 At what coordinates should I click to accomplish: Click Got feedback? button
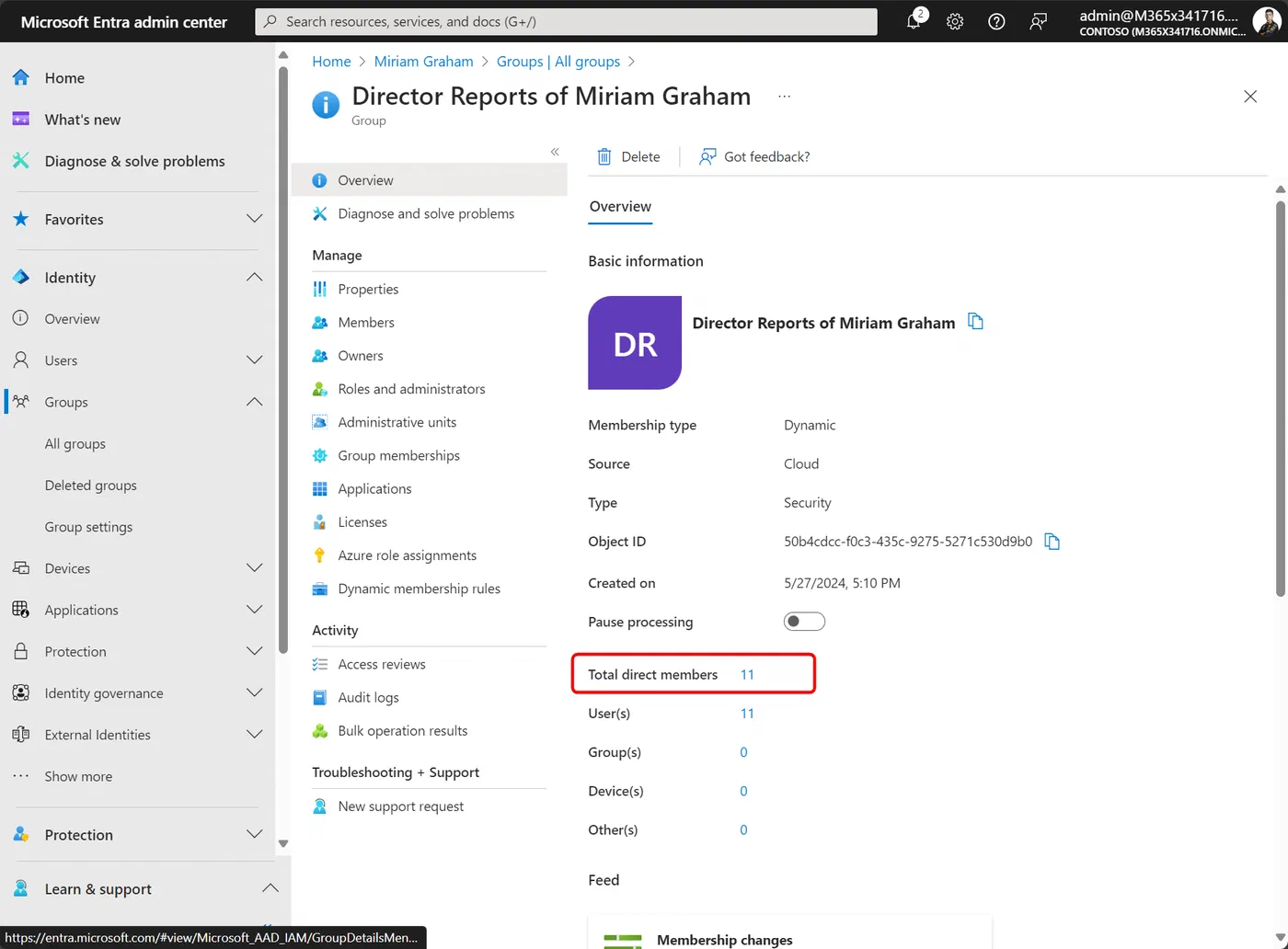(x=754, y=156)
